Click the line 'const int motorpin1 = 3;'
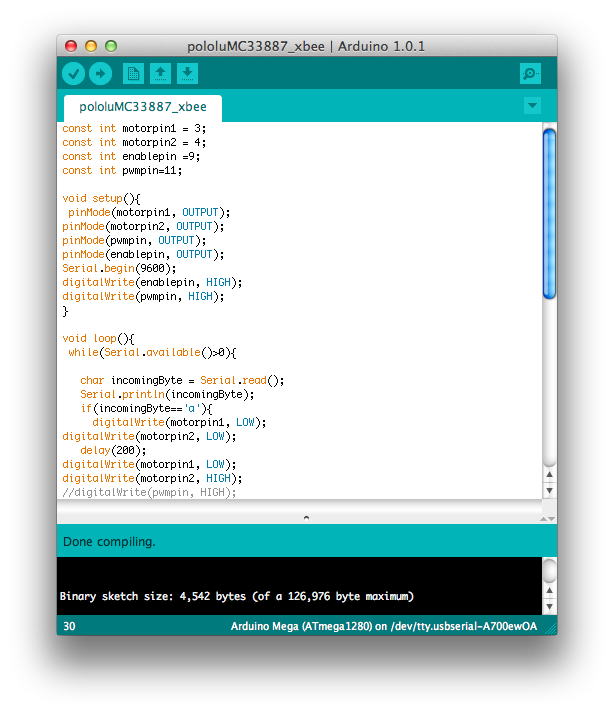614x714 pixels. (x=134, y=128)
